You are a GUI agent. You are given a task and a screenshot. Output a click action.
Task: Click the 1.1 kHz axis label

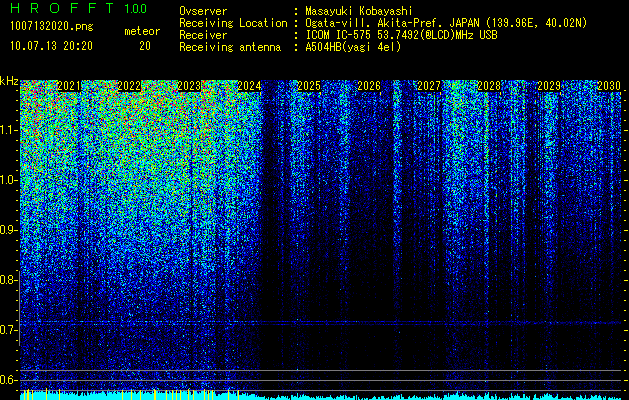click(9, 130)
